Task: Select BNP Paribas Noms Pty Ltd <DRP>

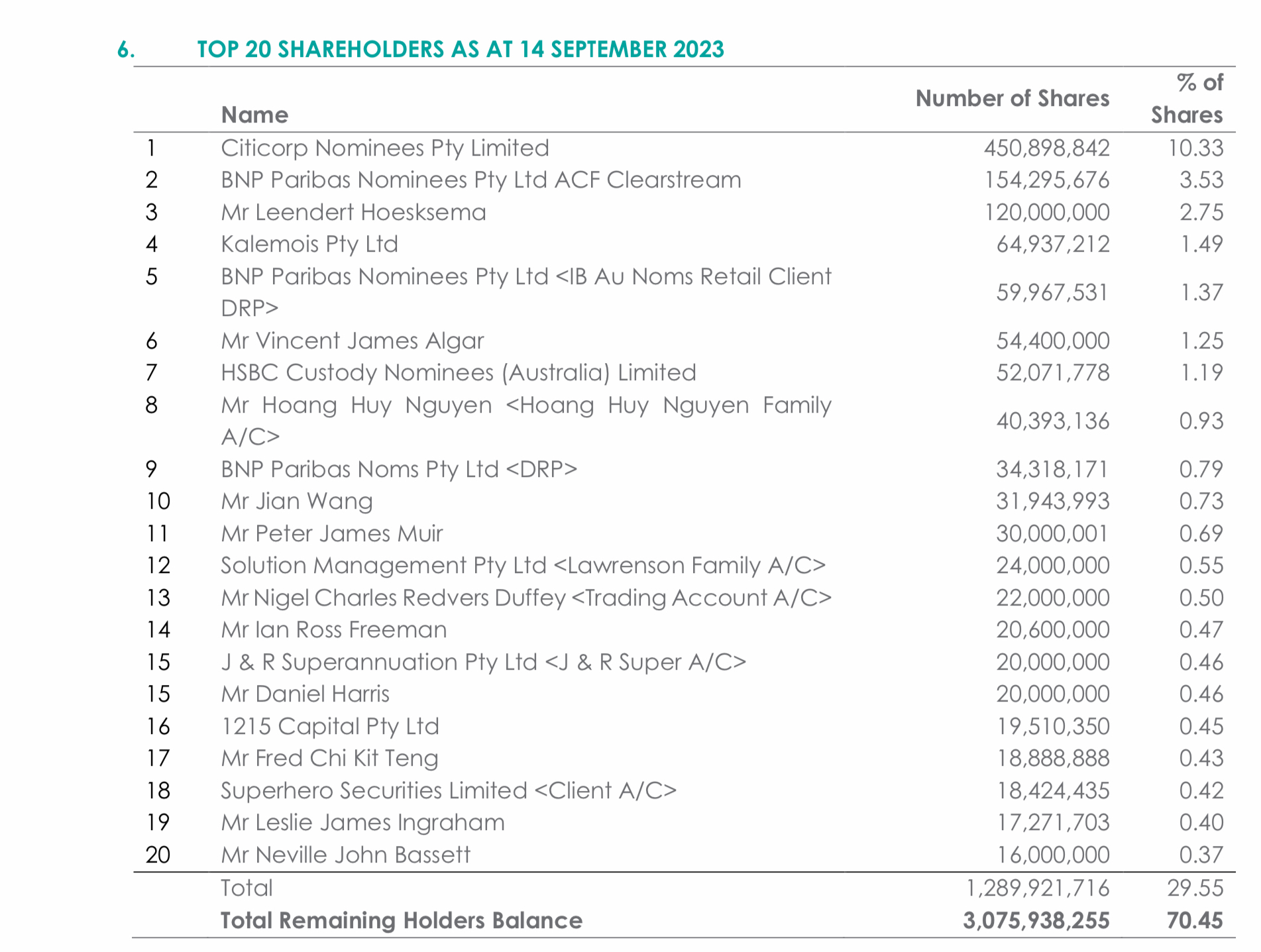Action: click(x=399, y=469)
